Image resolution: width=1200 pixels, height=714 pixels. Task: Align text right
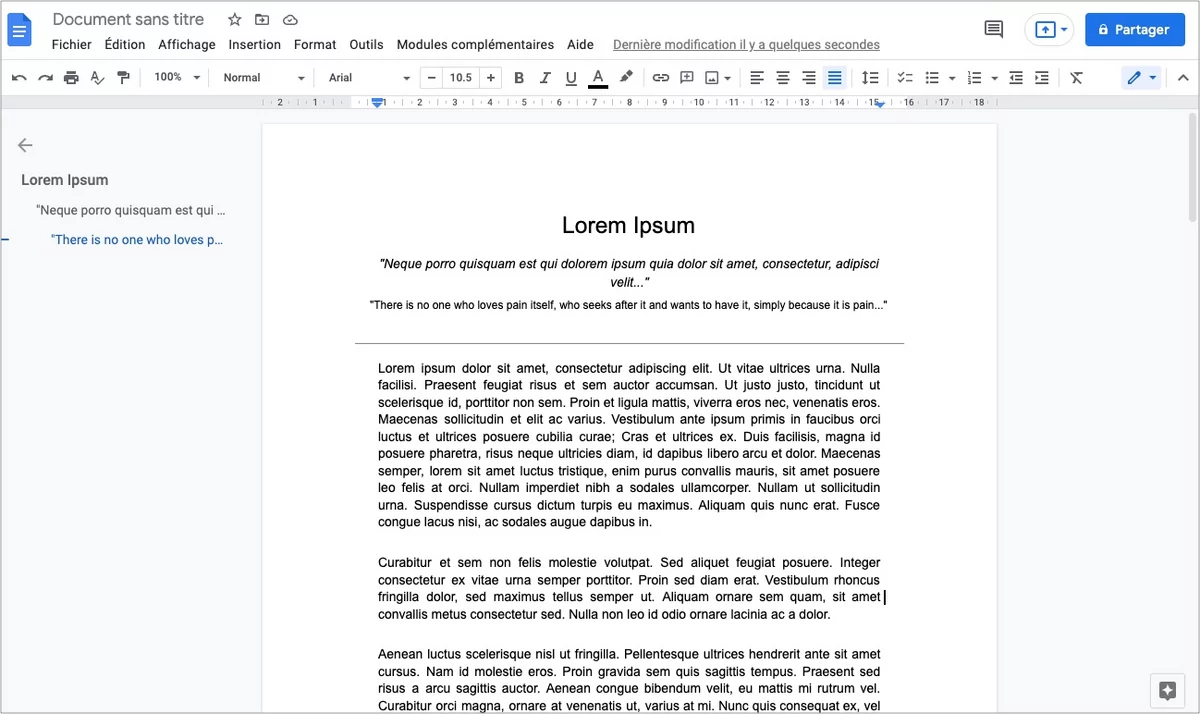(809, 77)
